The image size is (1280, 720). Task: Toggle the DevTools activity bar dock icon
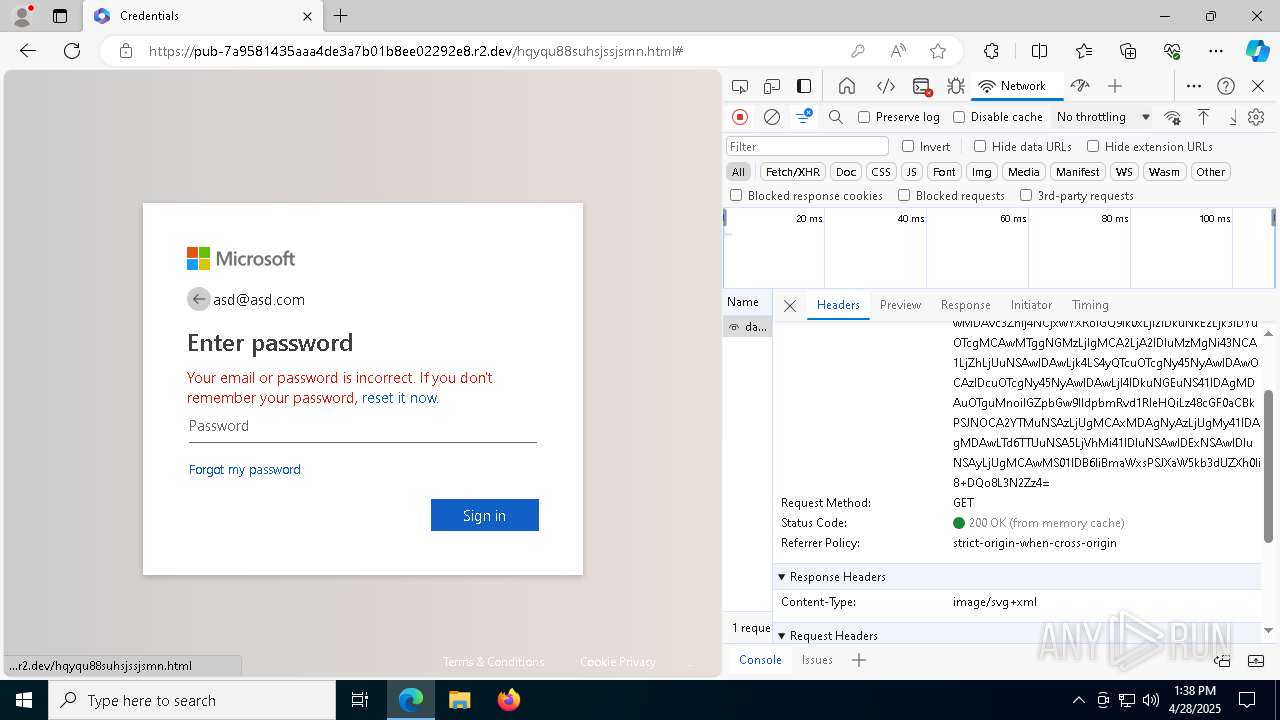point(804,86)
